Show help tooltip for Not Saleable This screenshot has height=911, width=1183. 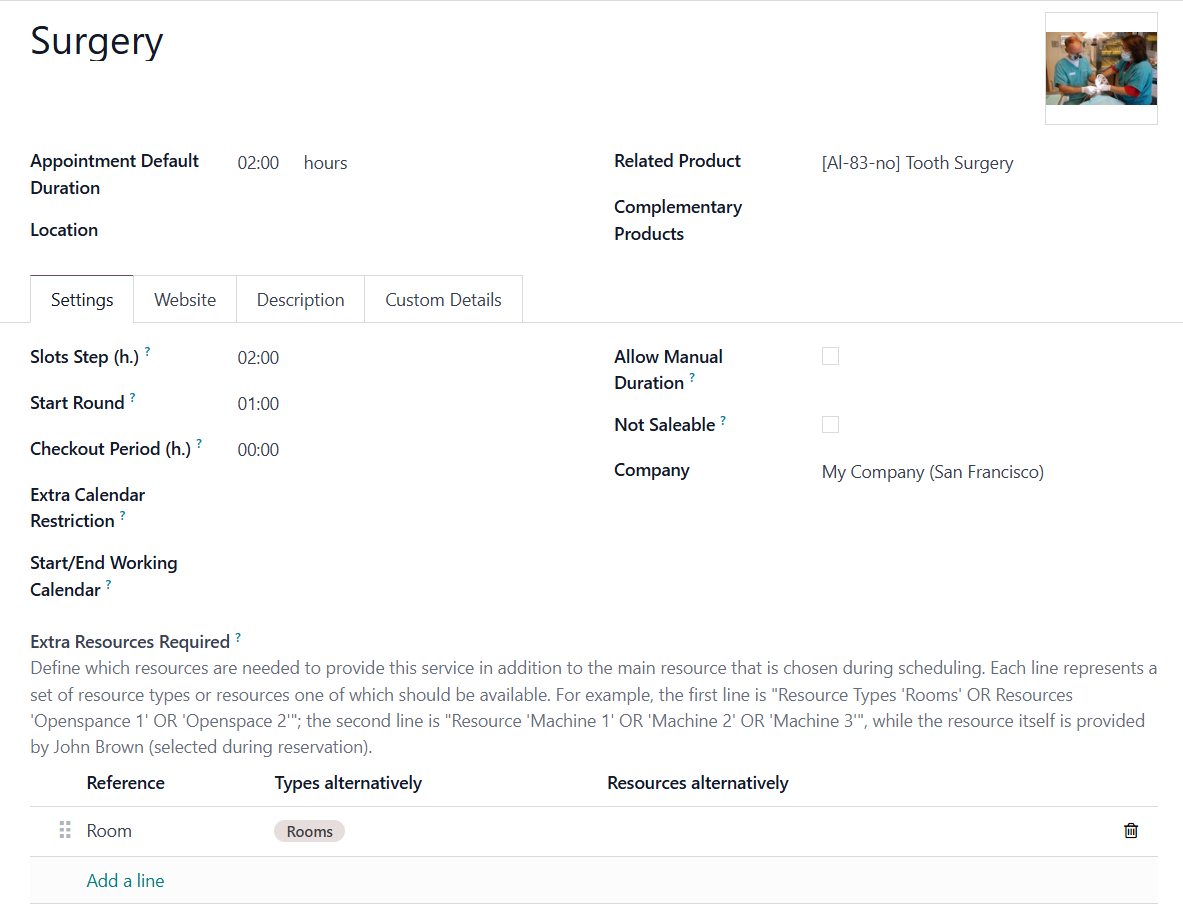point(723,420)
